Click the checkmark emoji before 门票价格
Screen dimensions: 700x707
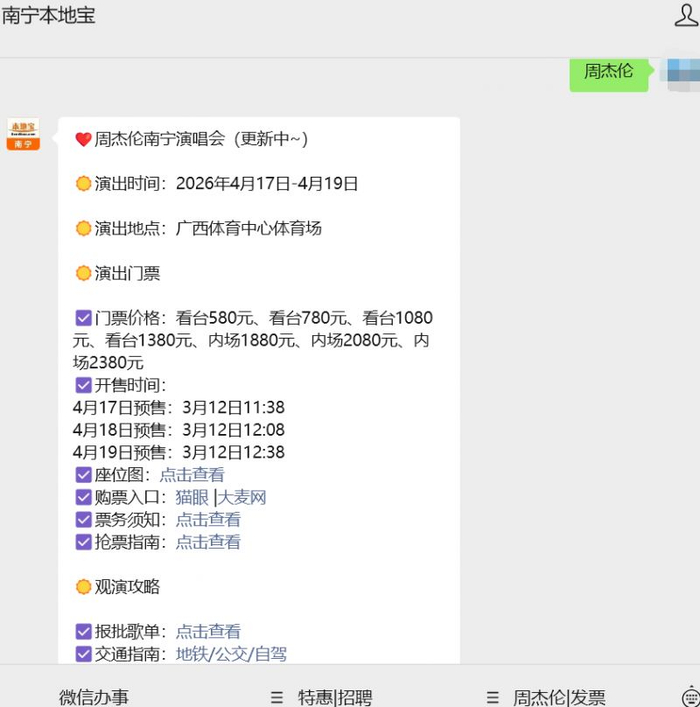83,318
